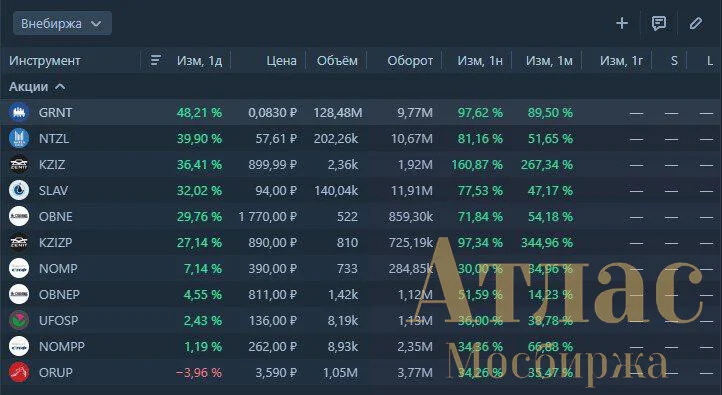Select the NOMPP ticker name
The height and width of the screenshot is (395, 722).
click(62, 347)
